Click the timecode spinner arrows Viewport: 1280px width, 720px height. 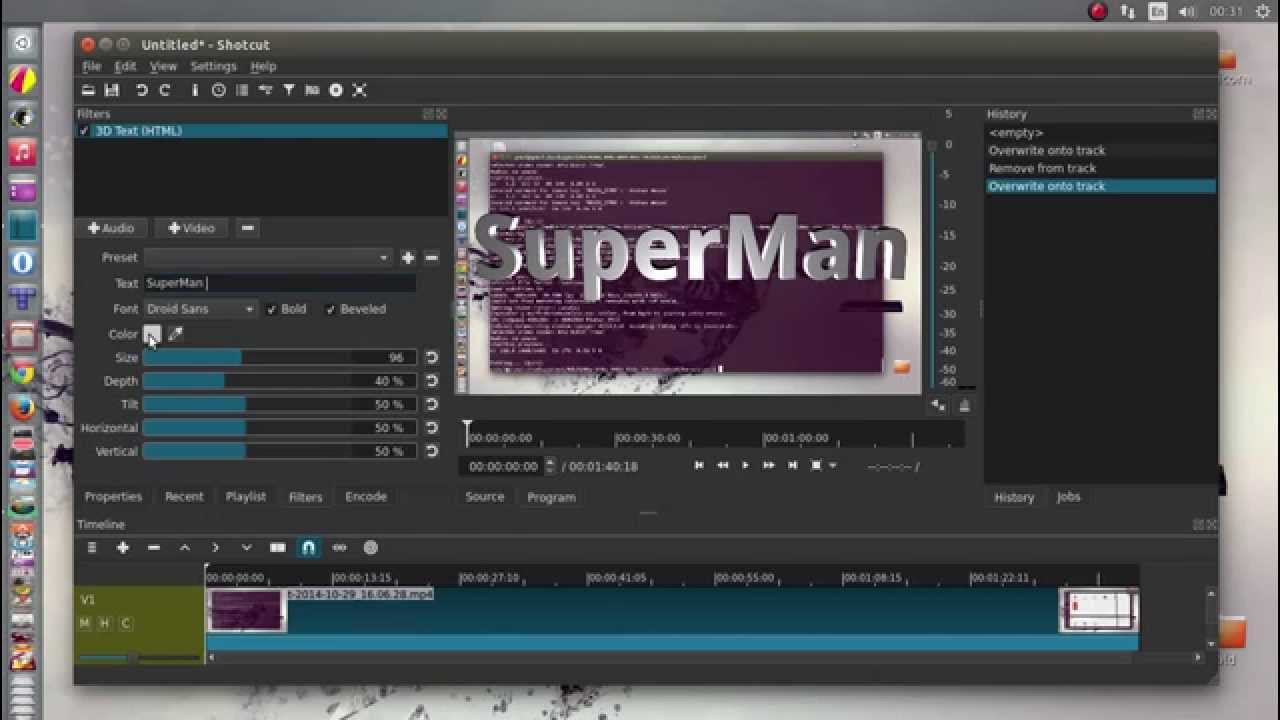549,466
